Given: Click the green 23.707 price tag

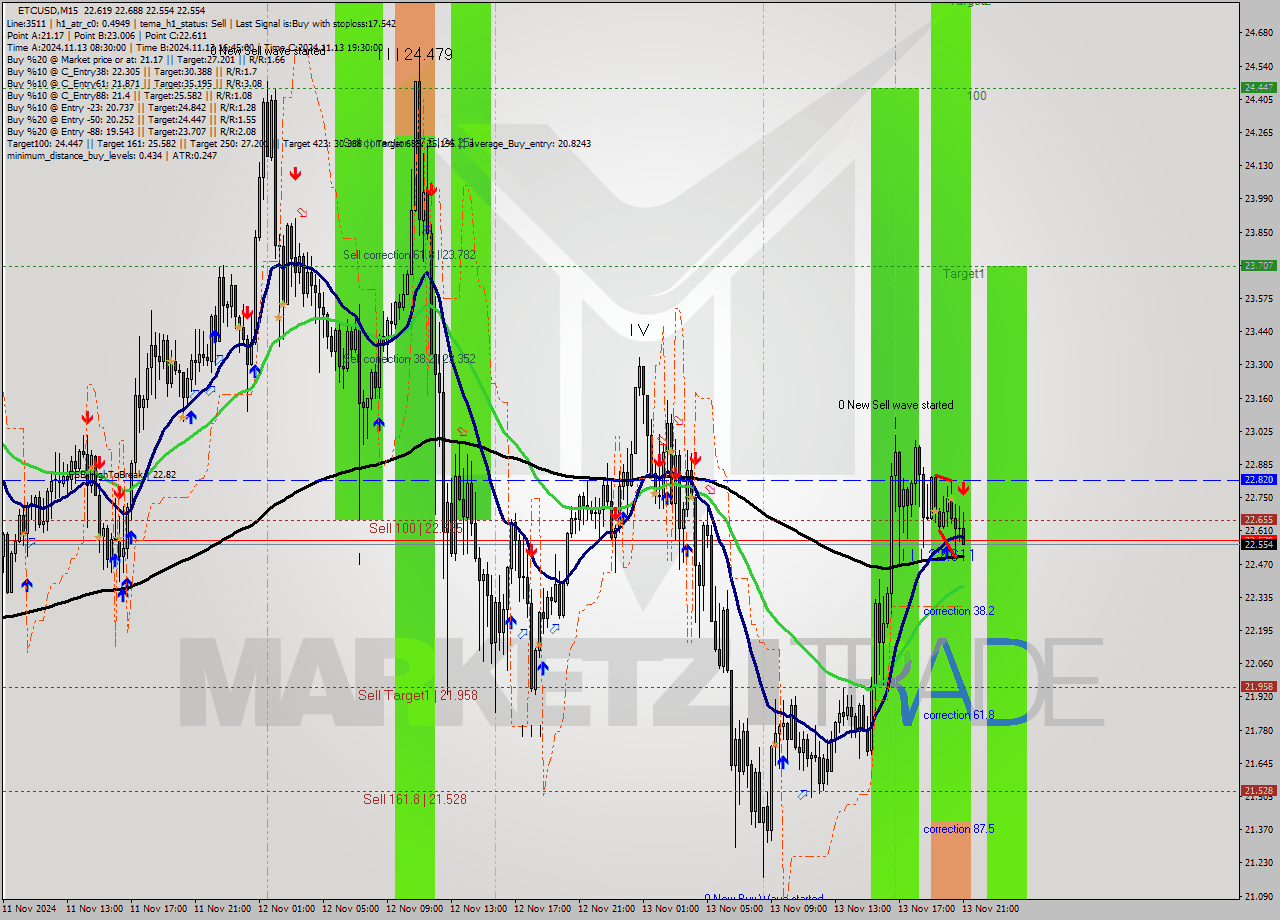Looking at the screenshot, I should click(x=1258, y=265).
